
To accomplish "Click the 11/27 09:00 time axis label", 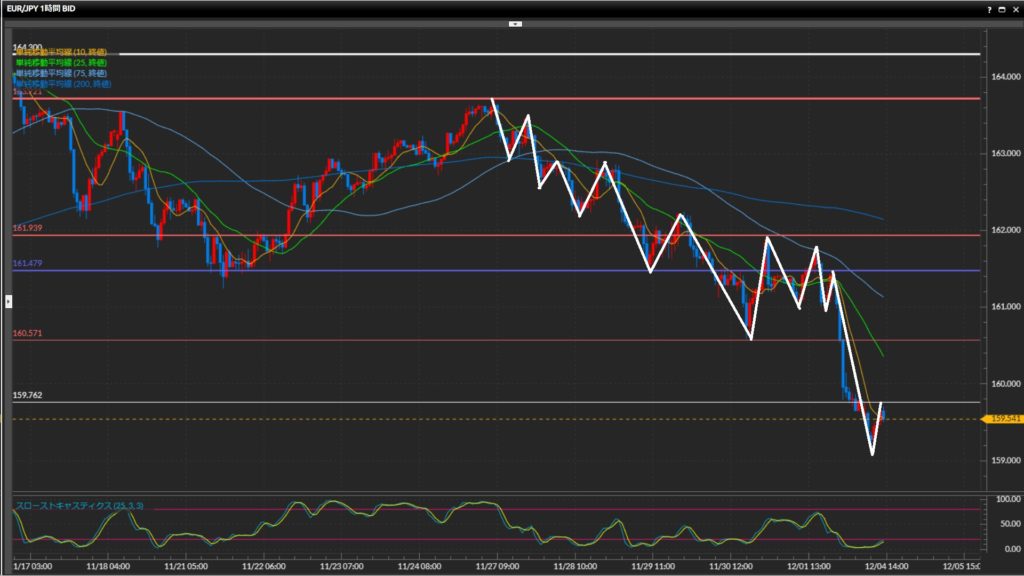I will click(x=499, y=565).
